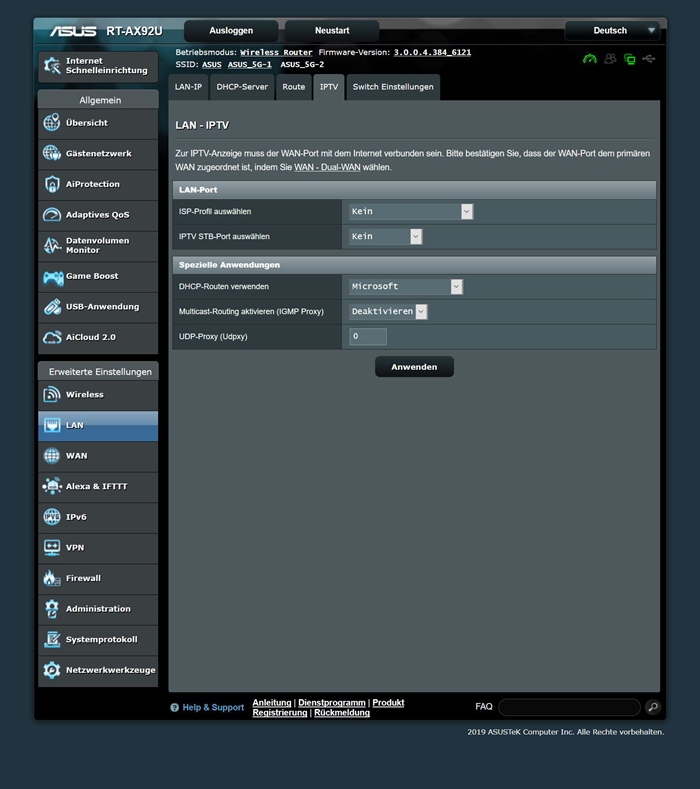Click the Gästenetzwerk icon
The width and height of the screenshot is (700, 789).
[52, 153]
